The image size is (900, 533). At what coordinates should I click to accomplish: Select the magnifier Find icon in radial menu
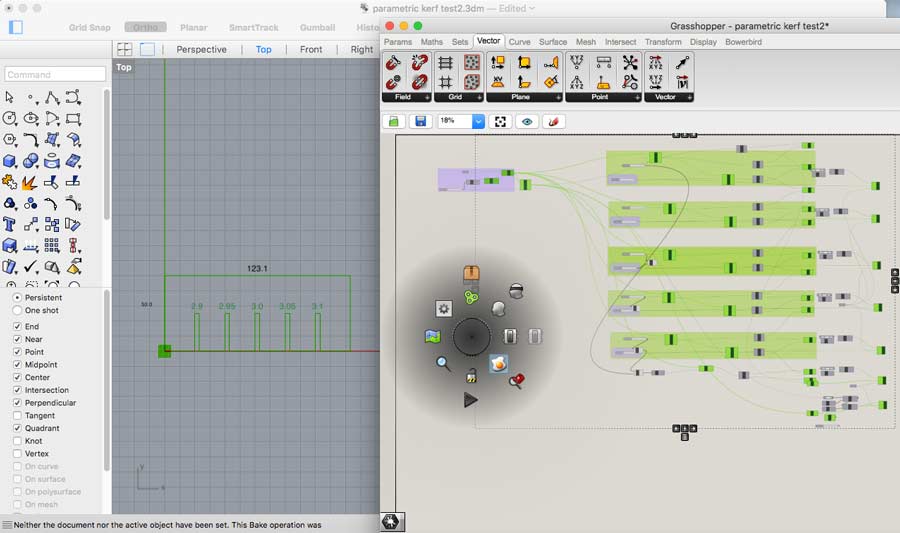click(443, 364)
